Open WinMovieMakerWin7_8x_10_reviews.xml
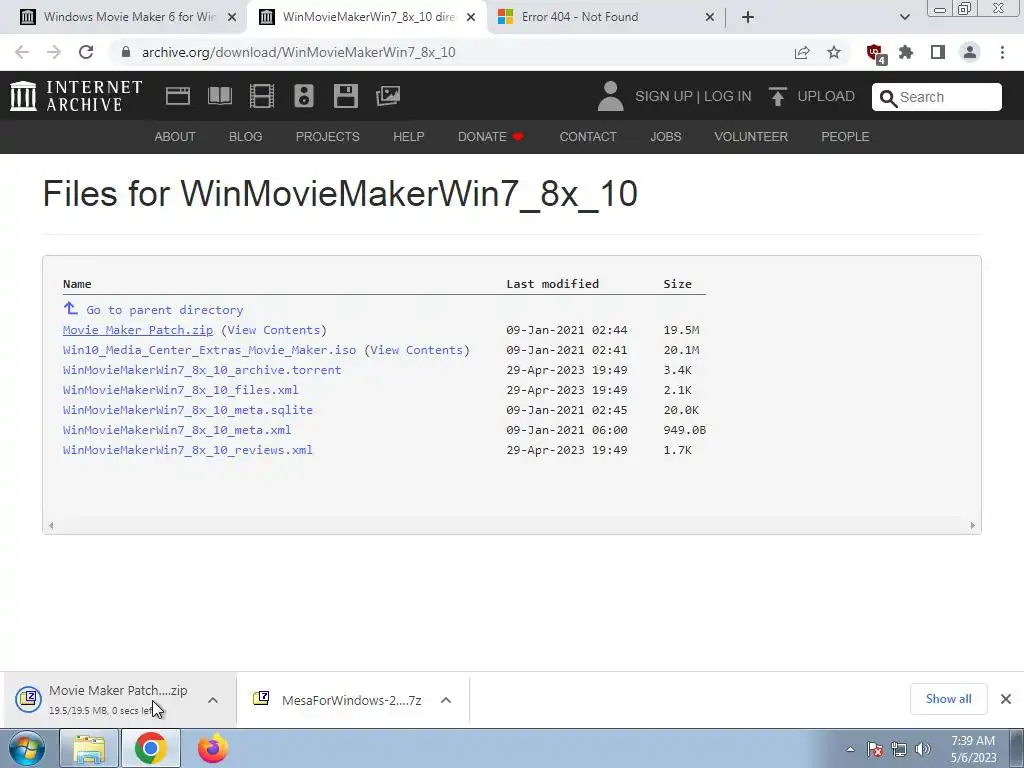1024x768 pixels. (x=187, y=450)
